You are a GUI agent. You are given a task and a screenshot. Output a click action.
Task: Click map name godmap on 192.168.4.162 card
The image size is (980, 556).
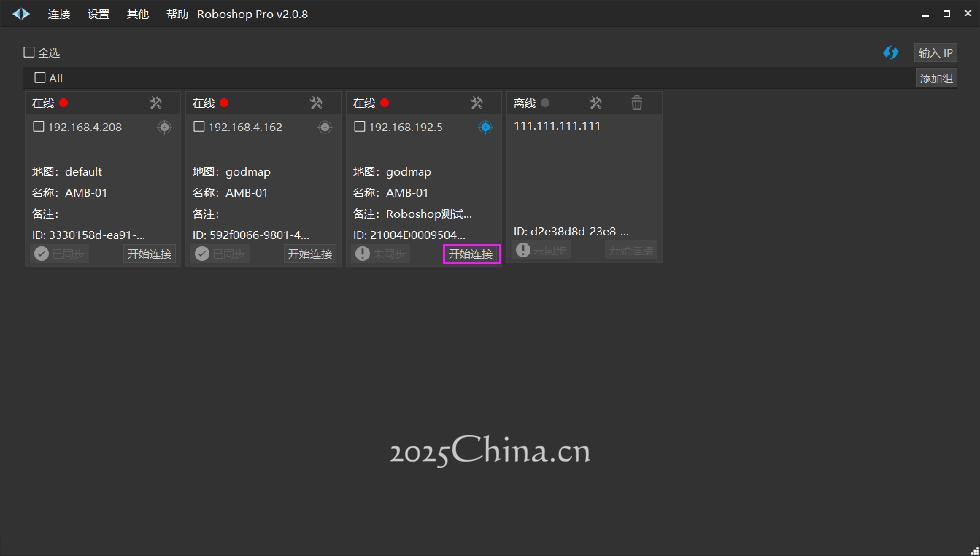click(x=248, y=172)
